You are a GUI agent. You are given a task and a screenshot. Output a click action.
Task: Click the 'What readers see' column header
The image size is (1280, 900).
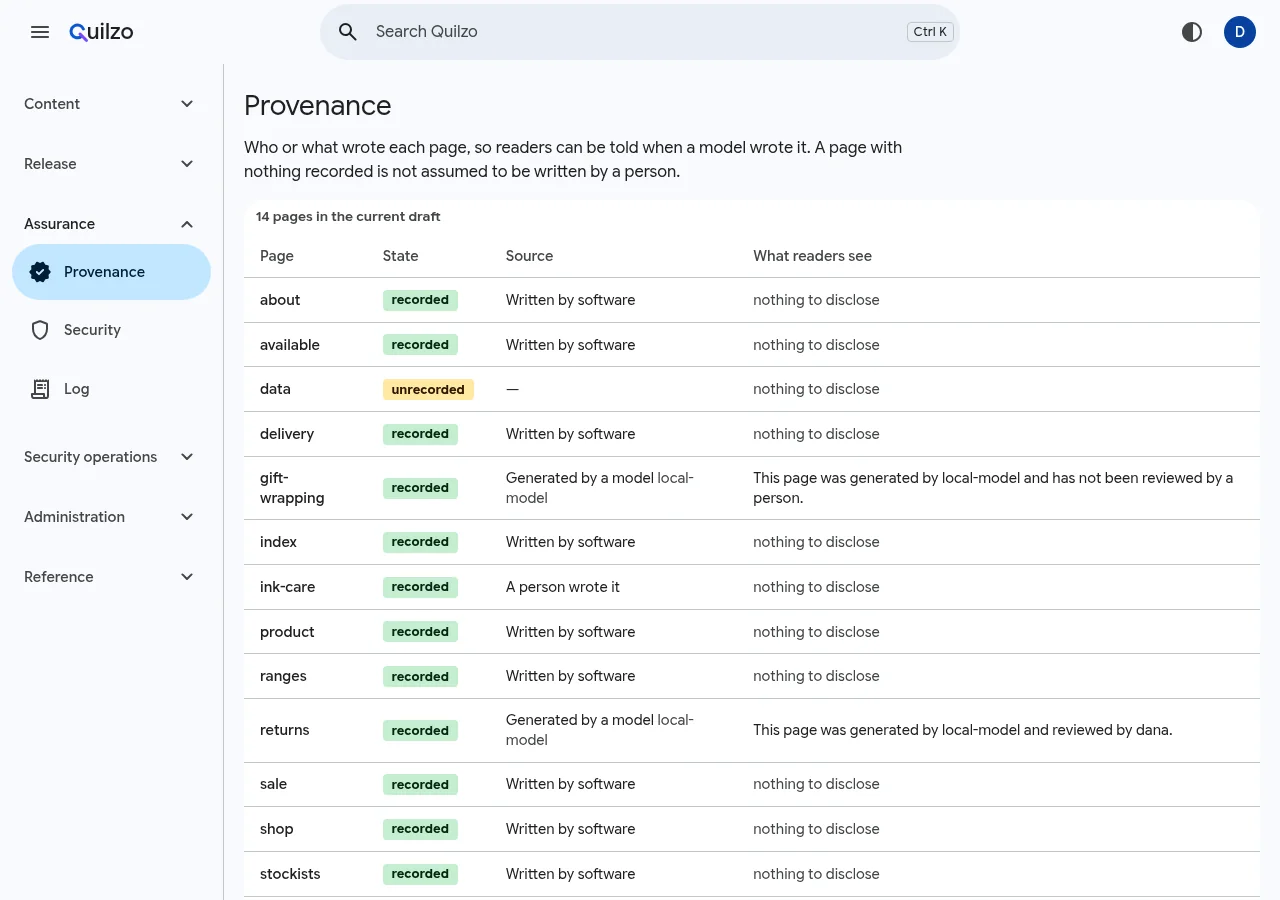pos(812,256)
